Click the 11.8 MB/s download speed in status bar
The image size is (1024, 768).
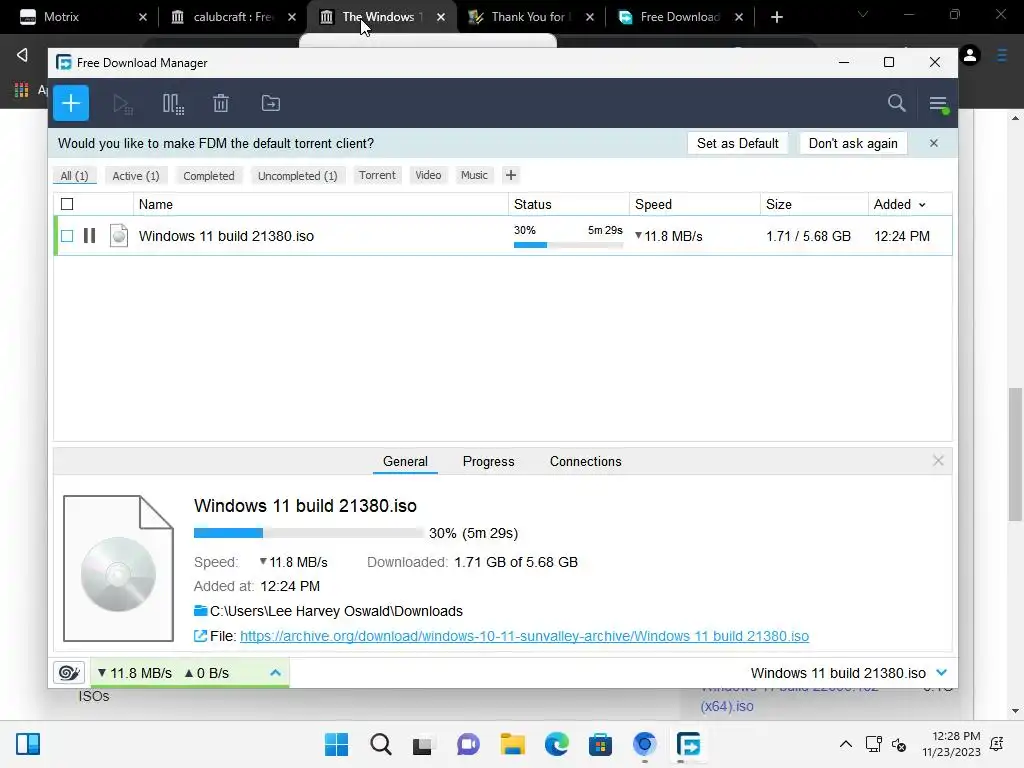click(135, 673)
